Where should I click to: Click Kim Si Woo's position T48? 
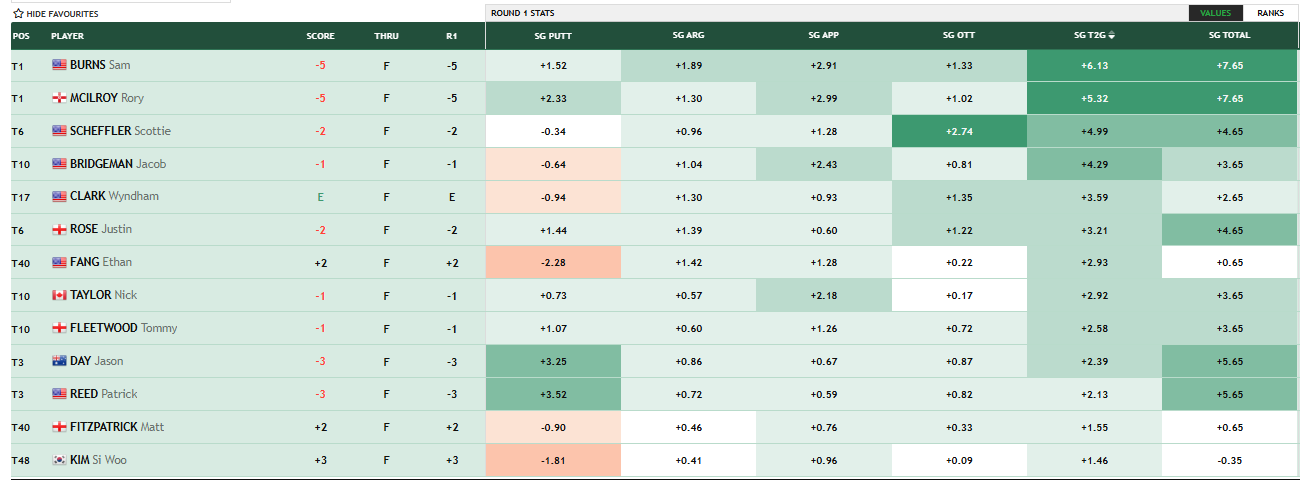click(x=21, y=460)
